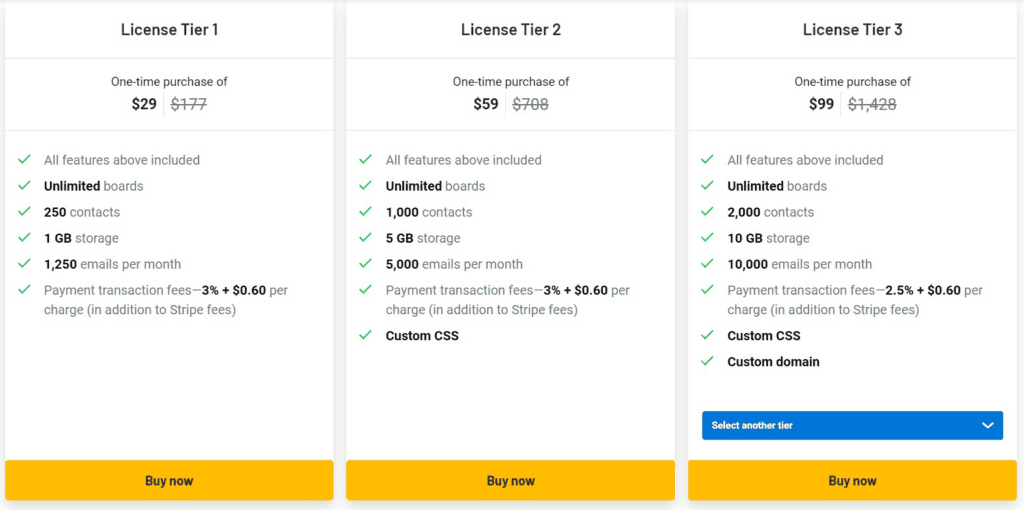Viewport: 1024px width, 510px height.
Task: Select the License Tier 3 heading
Action: [x=852, y=30]
